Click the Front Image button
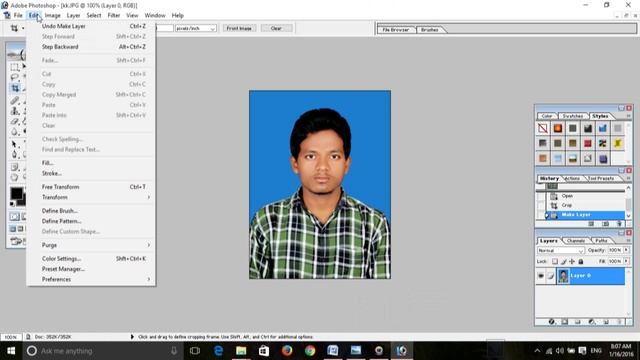 [x=239, y=28]
